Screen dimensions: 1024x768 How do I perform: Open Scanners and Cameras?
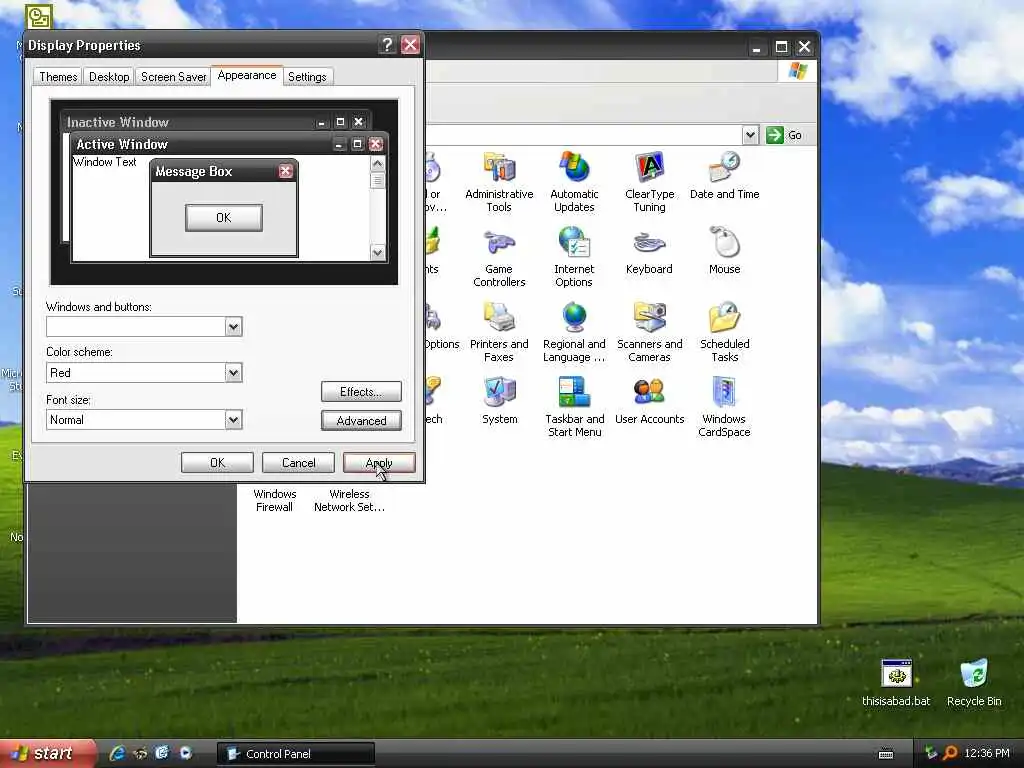[x=649, y=332]
